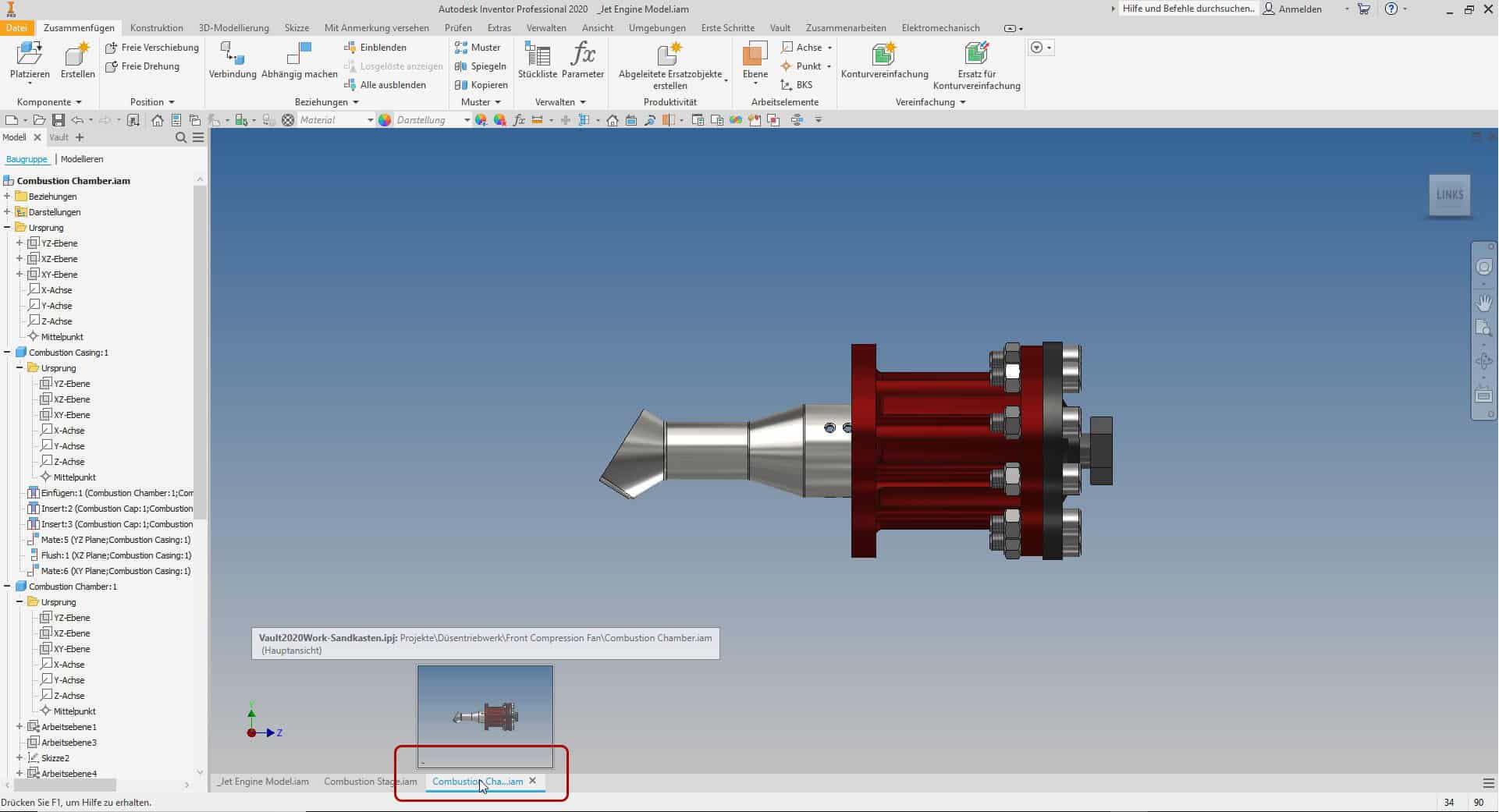Click the Anmelden sign-in button

click(1293, 9)
